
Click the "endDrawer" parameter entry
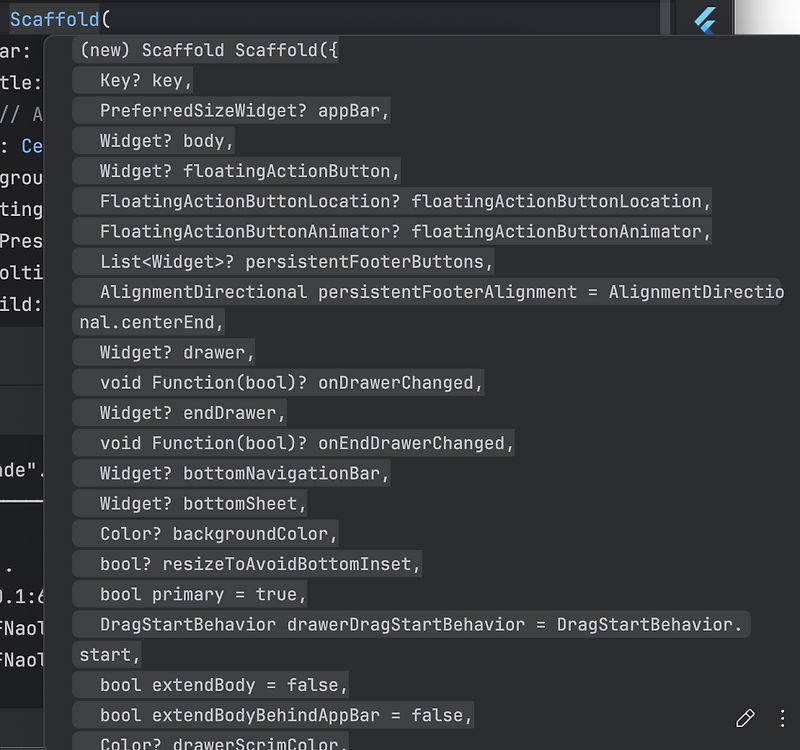(190, 412)
